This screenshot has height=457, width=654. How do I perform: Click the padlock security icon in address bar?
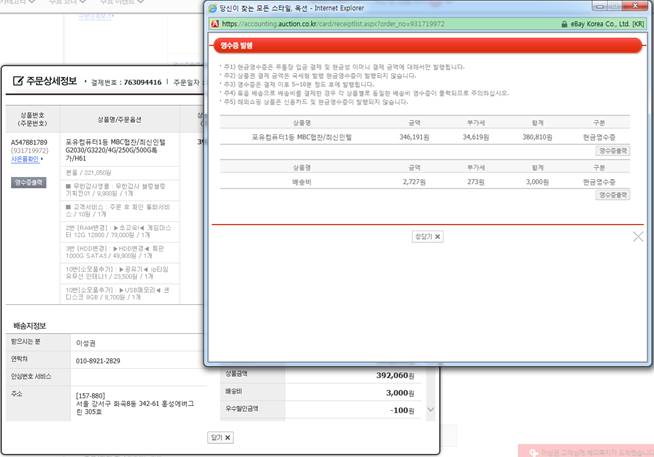click(x=564, y=24)
